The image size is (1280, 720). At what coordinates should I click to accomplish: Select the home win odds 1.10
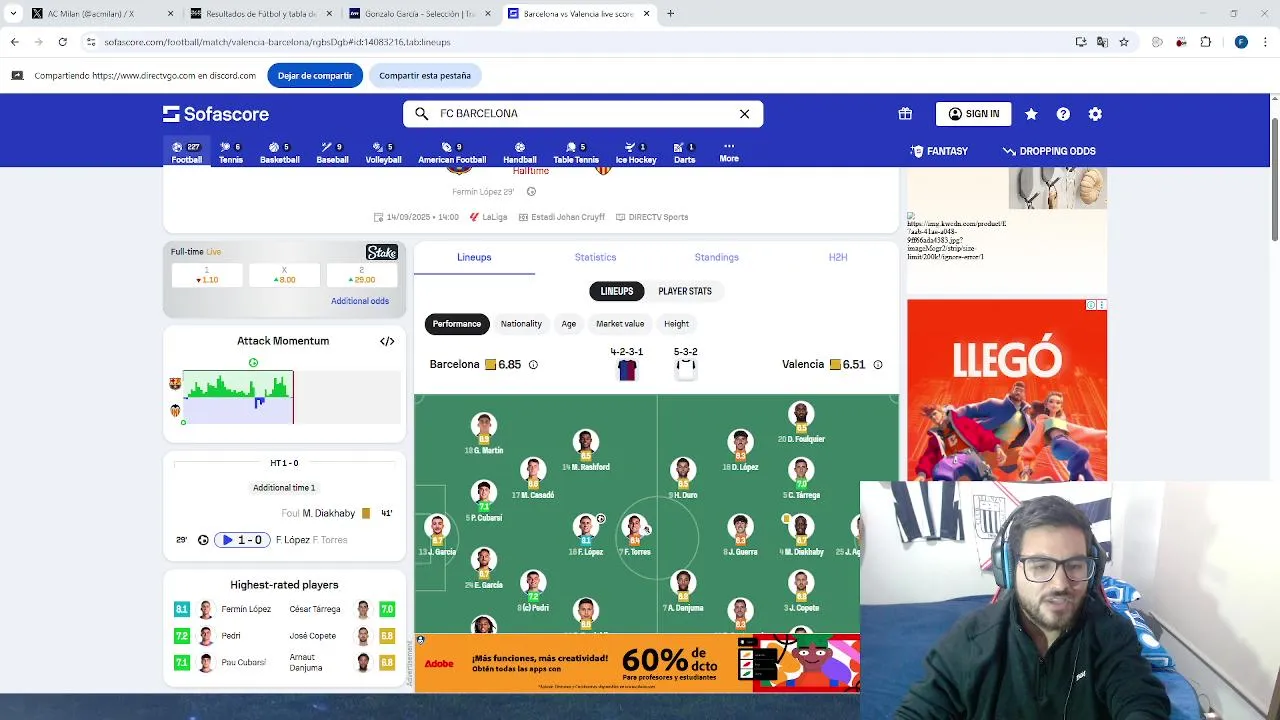pyautogui.click(x=207, y=275)
